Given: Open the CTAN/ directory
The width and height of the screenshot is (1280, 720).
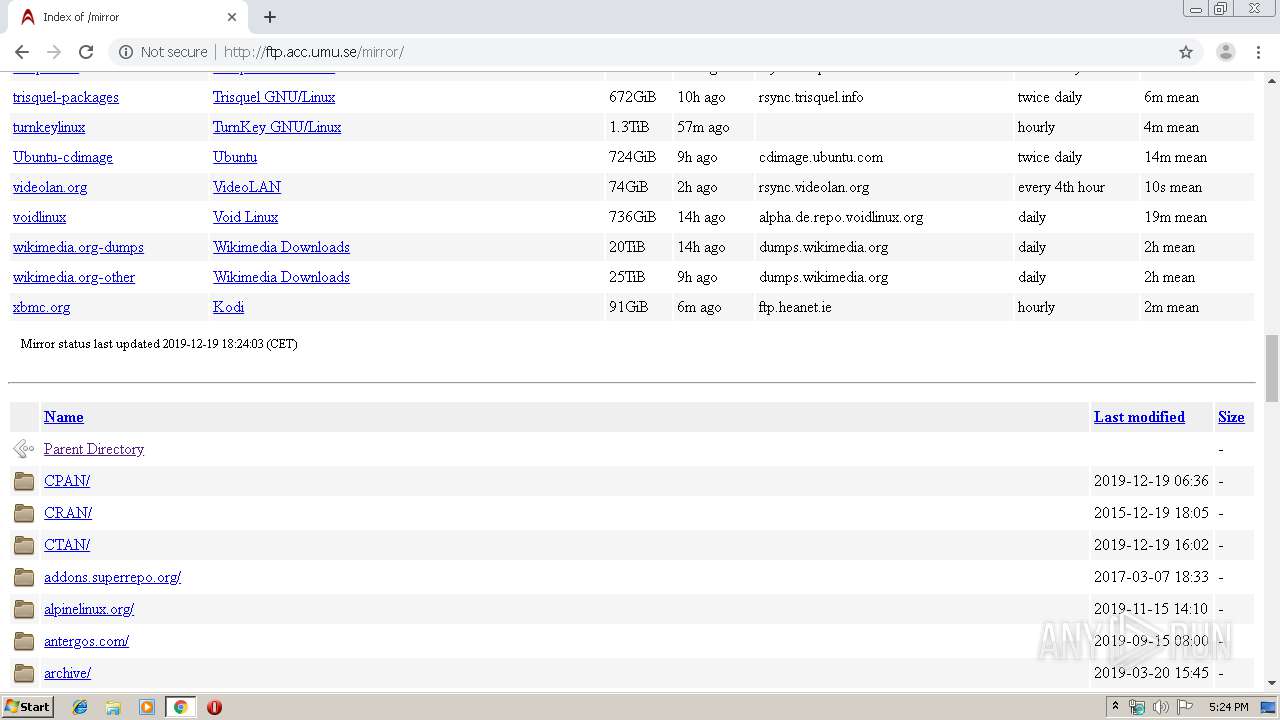Looking at the screenshot, I should click(x=67, y=545).
